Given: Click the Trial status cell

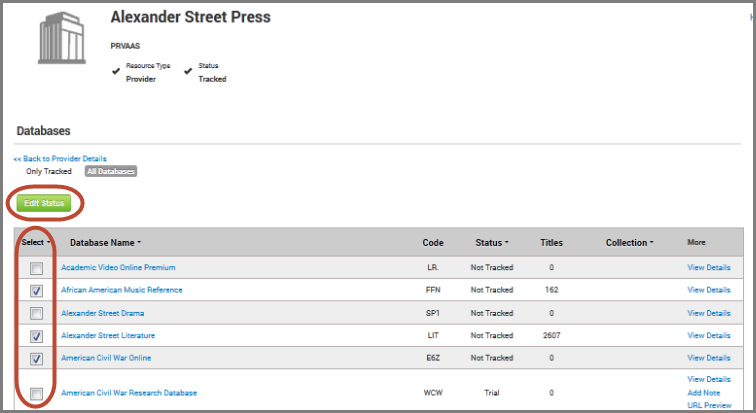Looking at the screenshot, I should [492, 393].
